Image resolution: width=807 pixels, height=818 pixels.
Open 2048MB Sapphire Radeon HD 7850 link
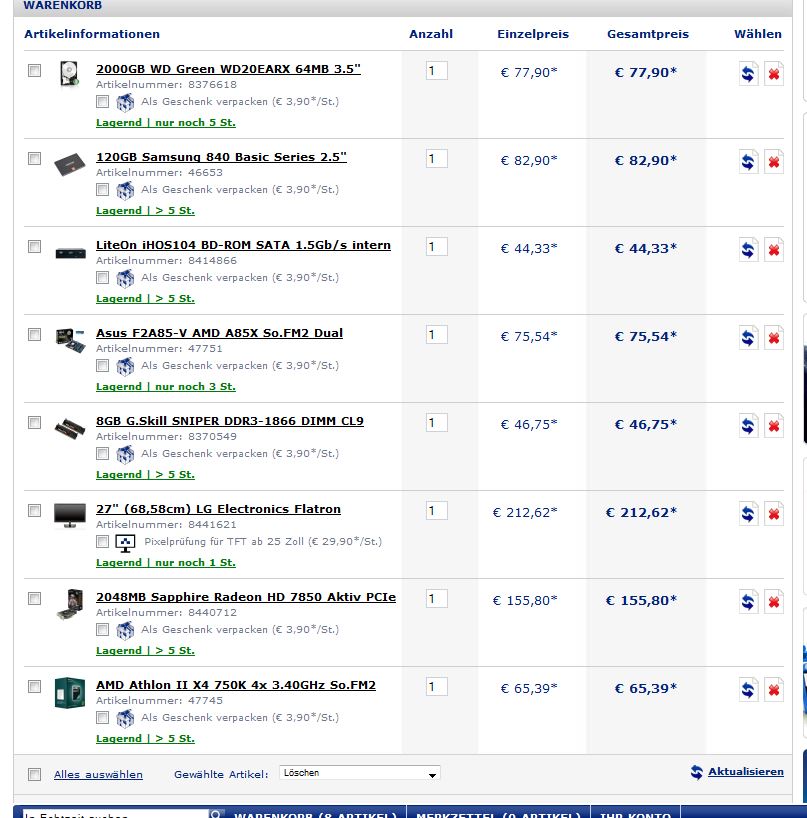pyautogui.click(x=246, y=597)
